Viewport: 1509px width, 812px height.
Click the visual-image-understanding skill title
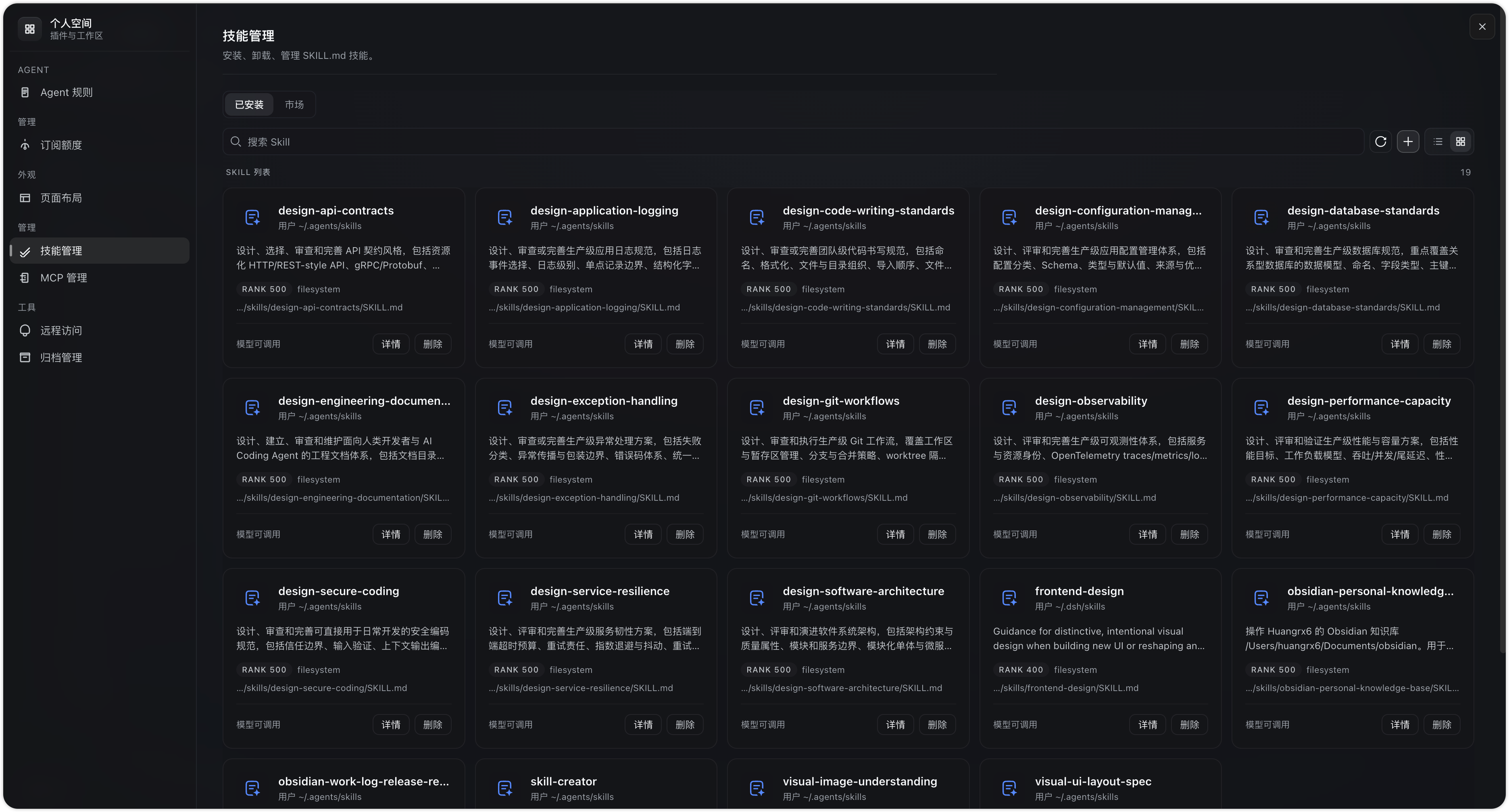[859, 782]
